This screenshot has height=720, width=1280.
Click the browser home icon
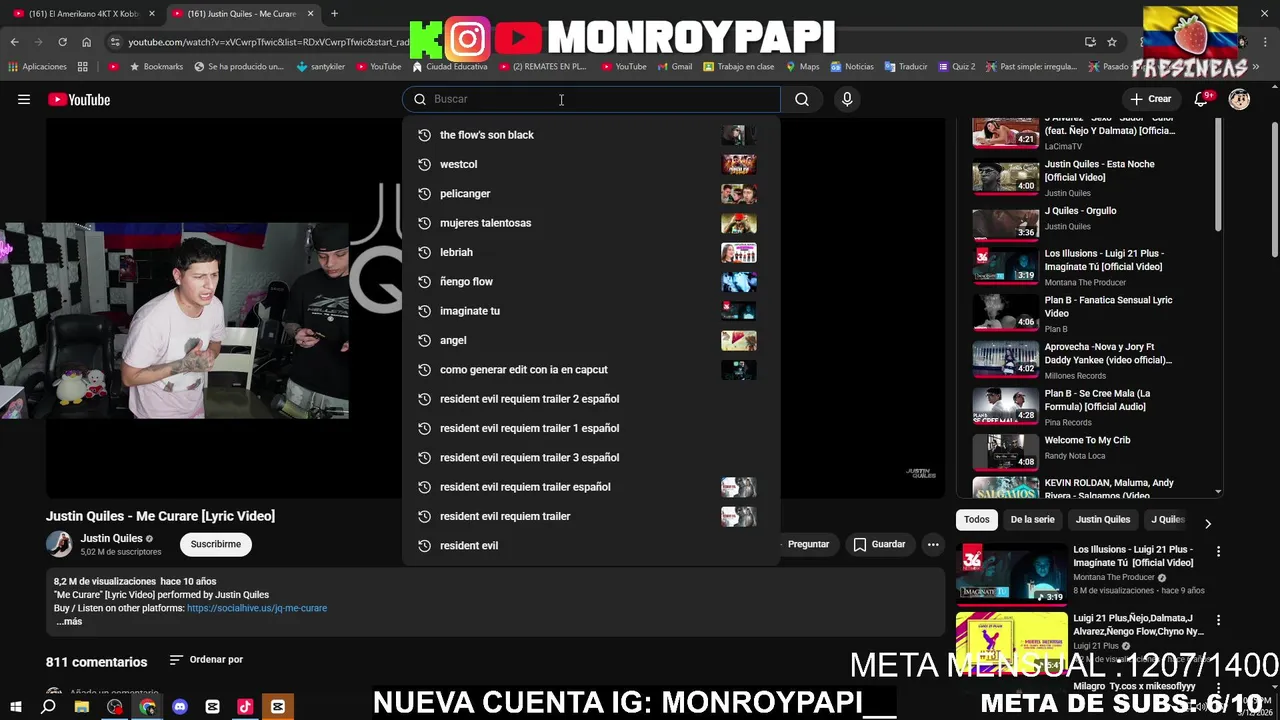(x=86, y=42)
